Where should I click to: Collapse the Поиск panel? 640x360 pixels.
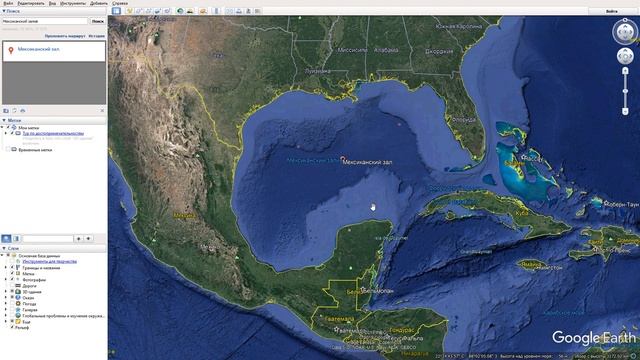[4, 11]
